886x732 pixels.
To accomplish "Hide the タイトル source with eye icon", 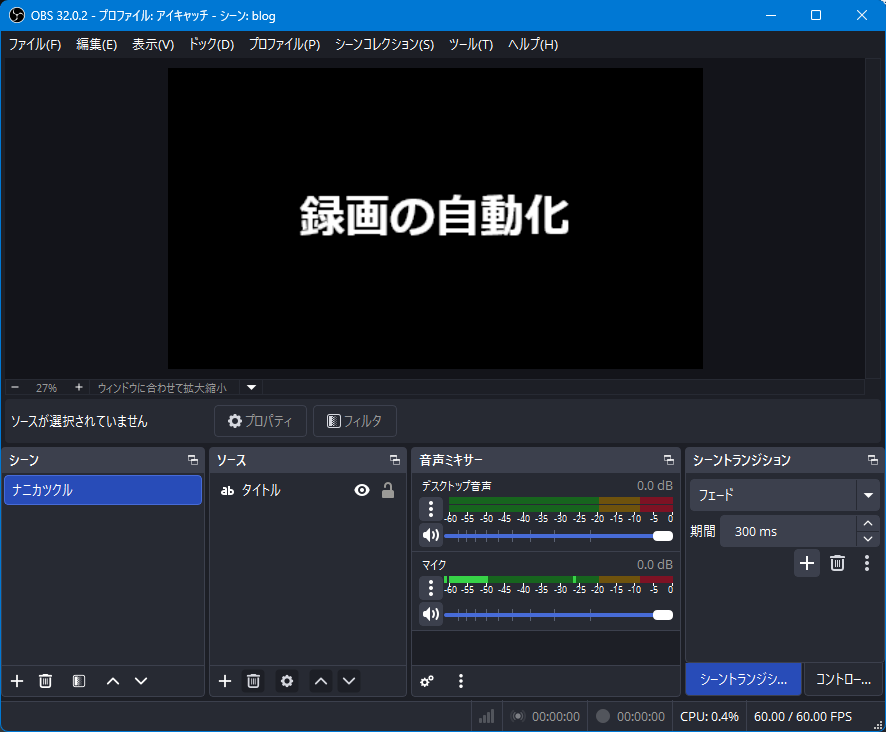I will [362, 490].
